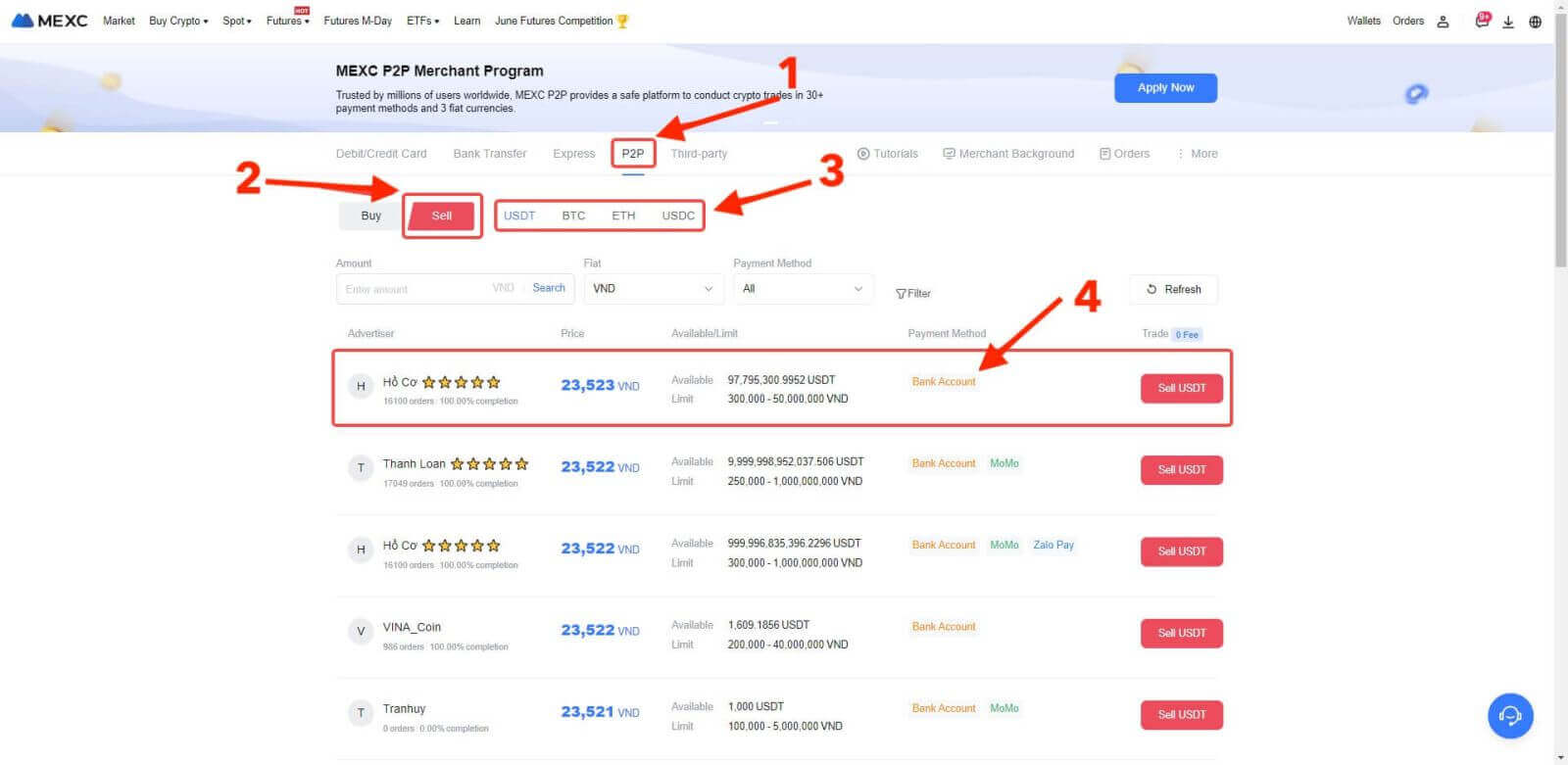
Task: Sell USDT to VINA_Coin
Action: tap(1182, 633)
